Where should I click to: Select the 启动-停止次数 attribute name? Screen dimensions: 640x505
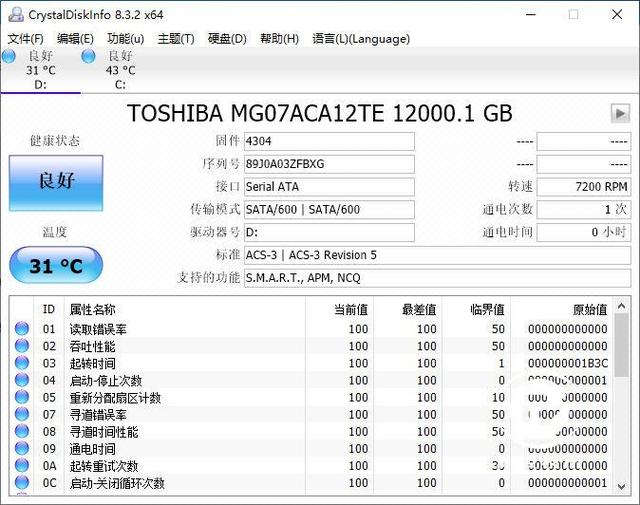pyautogui.click(x=105, y=380)
